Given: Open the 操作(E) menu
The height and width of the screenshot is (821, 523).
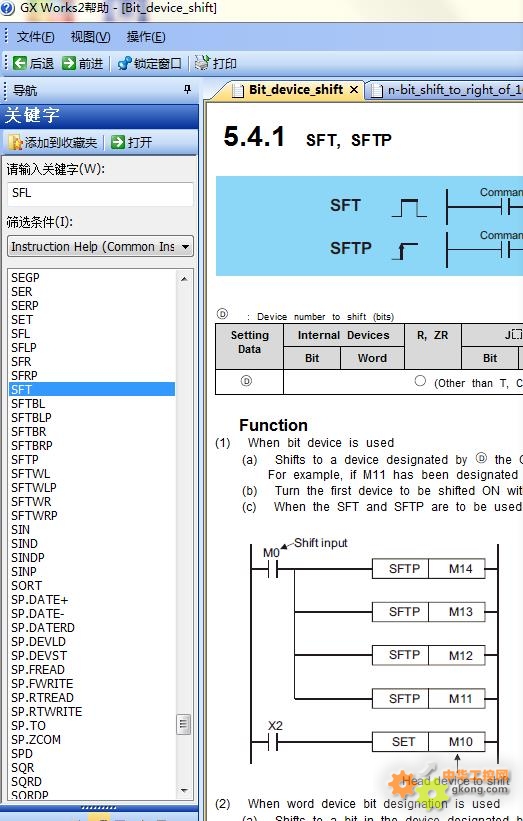Looking at the screenshot, I should 146,37.
